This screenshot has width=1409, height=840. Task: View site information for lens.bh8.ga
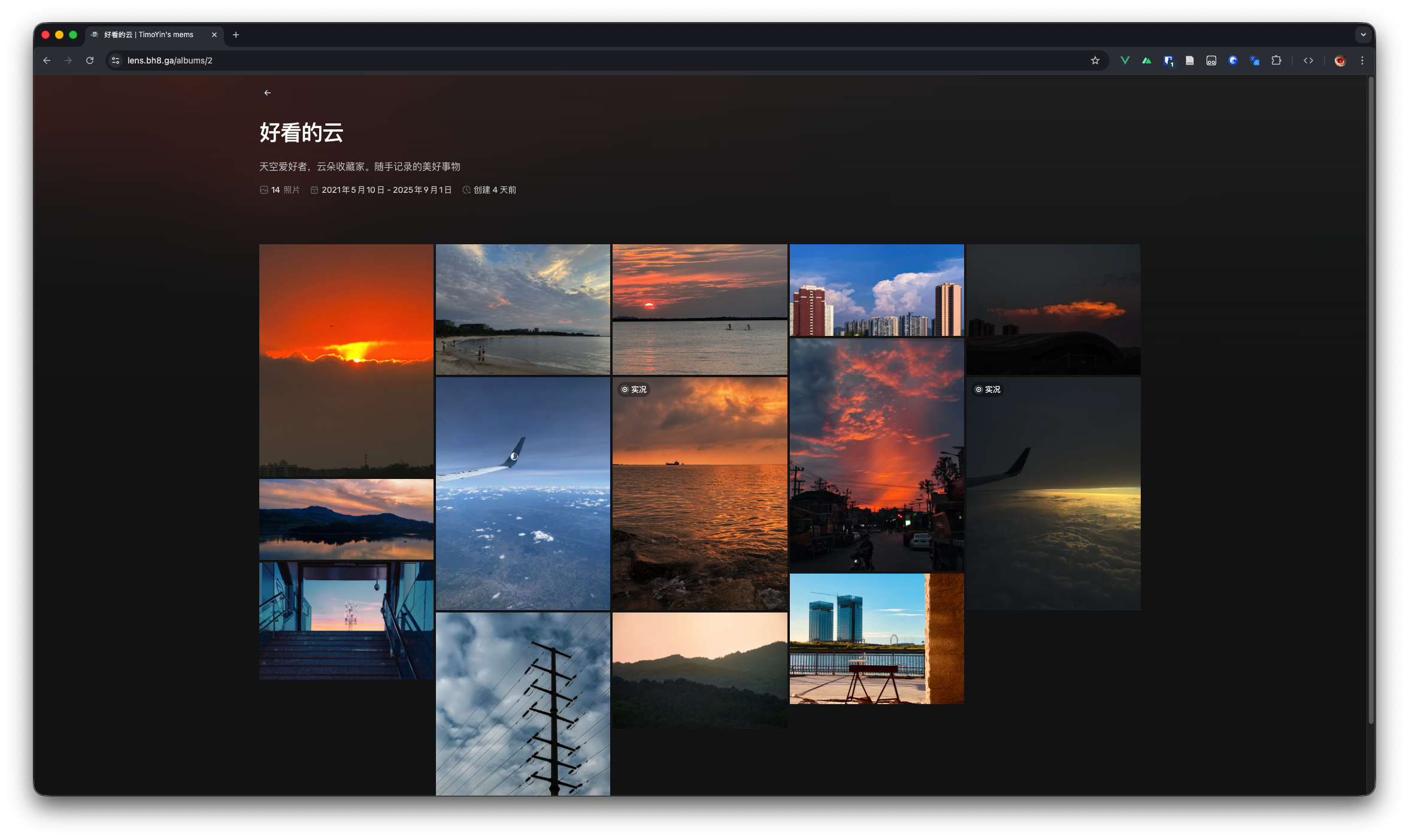116,60
